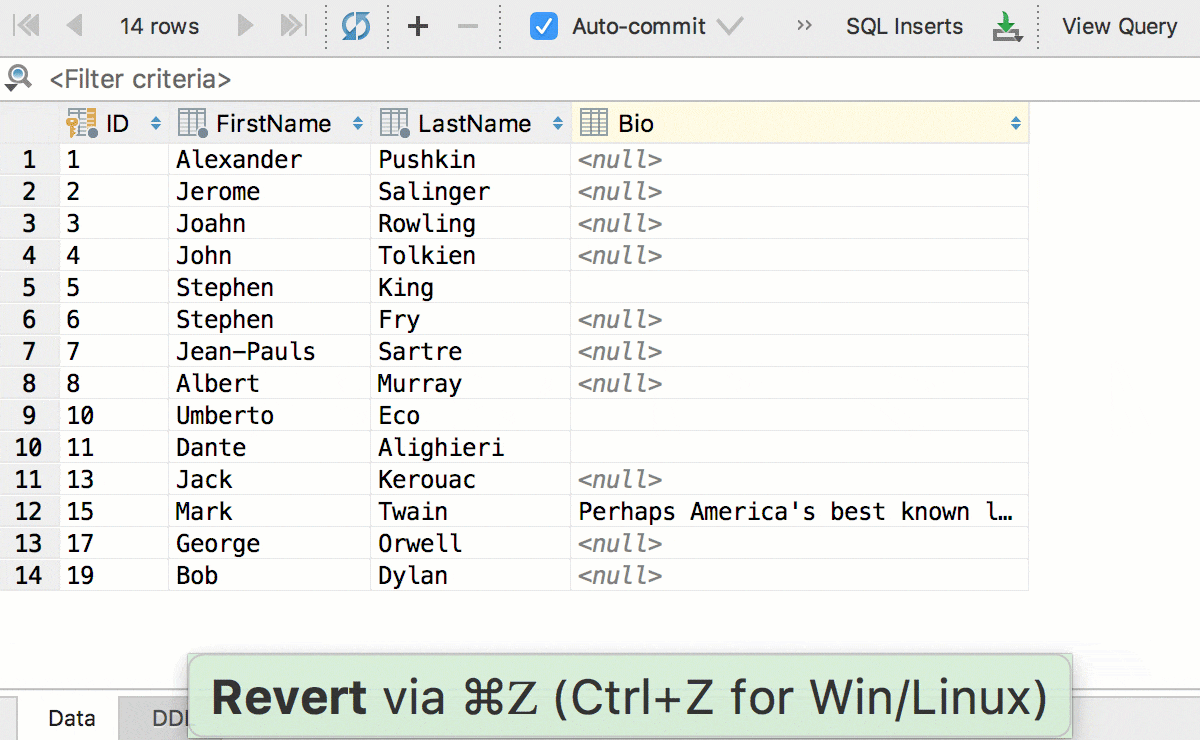Click the filter search magnifier icon

point(18,78)
